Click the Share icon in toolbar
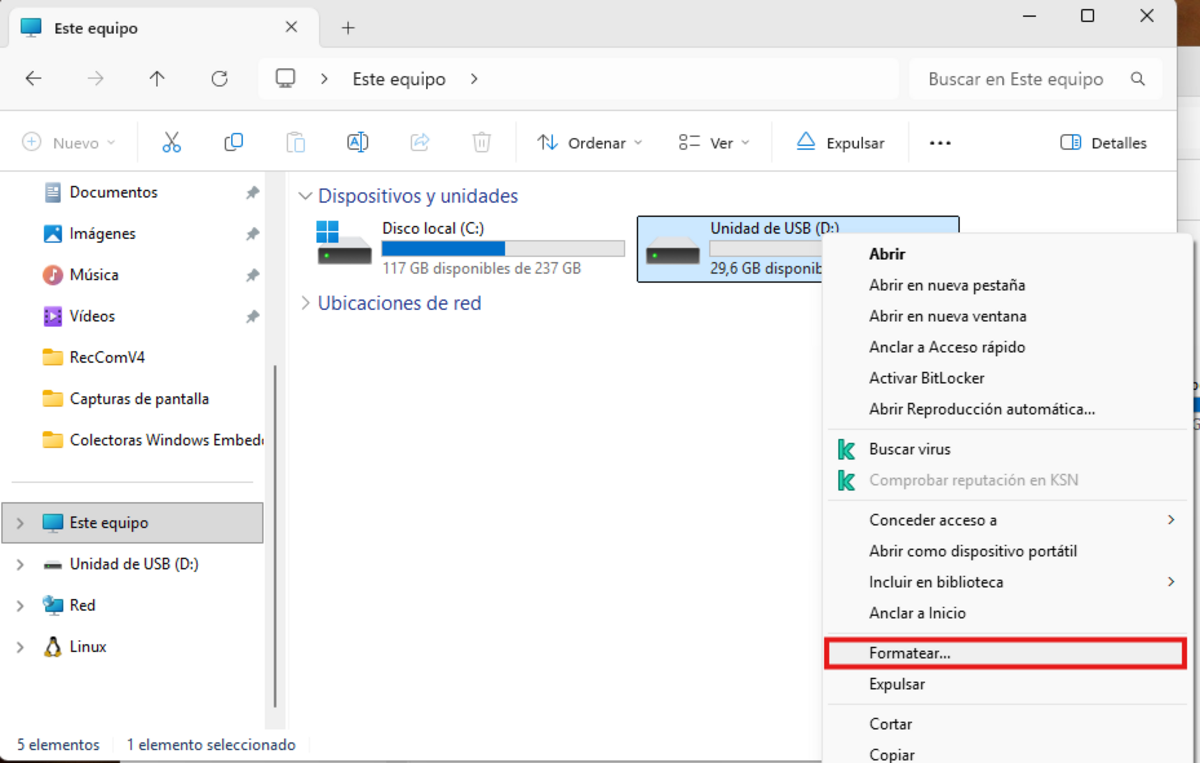 click(420, 143)
